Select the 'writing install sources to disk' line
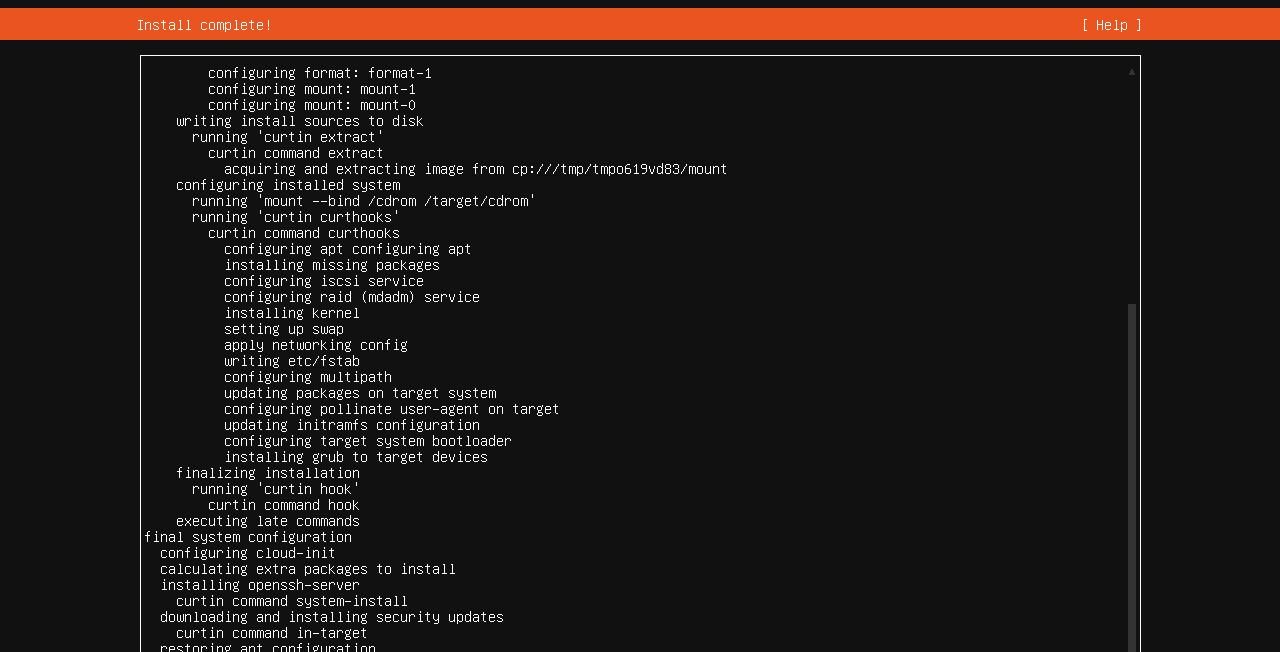This screenshot has width=1280, height=652. pyautogui.click(x=299, y=121)
